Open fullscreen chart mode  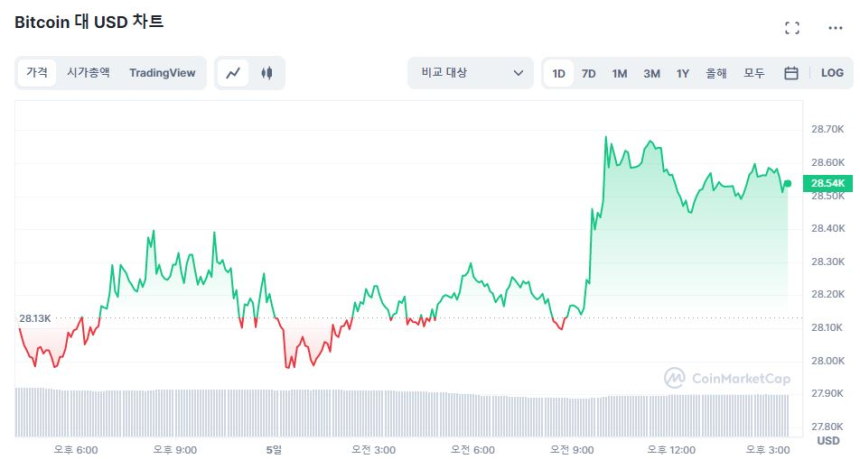point(792,28)
